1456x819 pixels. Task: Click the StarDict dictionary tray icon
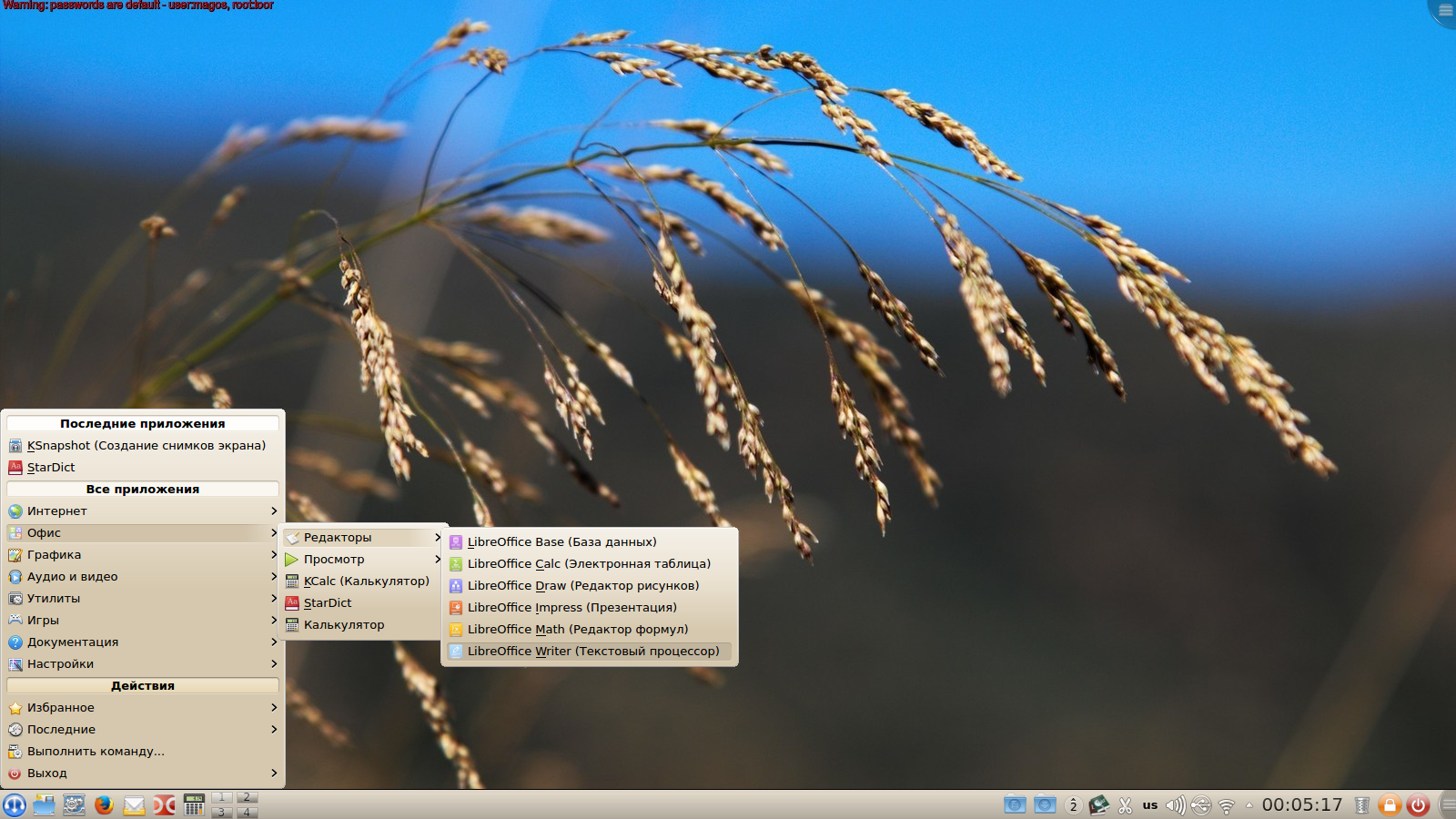tap(1099, 805)
